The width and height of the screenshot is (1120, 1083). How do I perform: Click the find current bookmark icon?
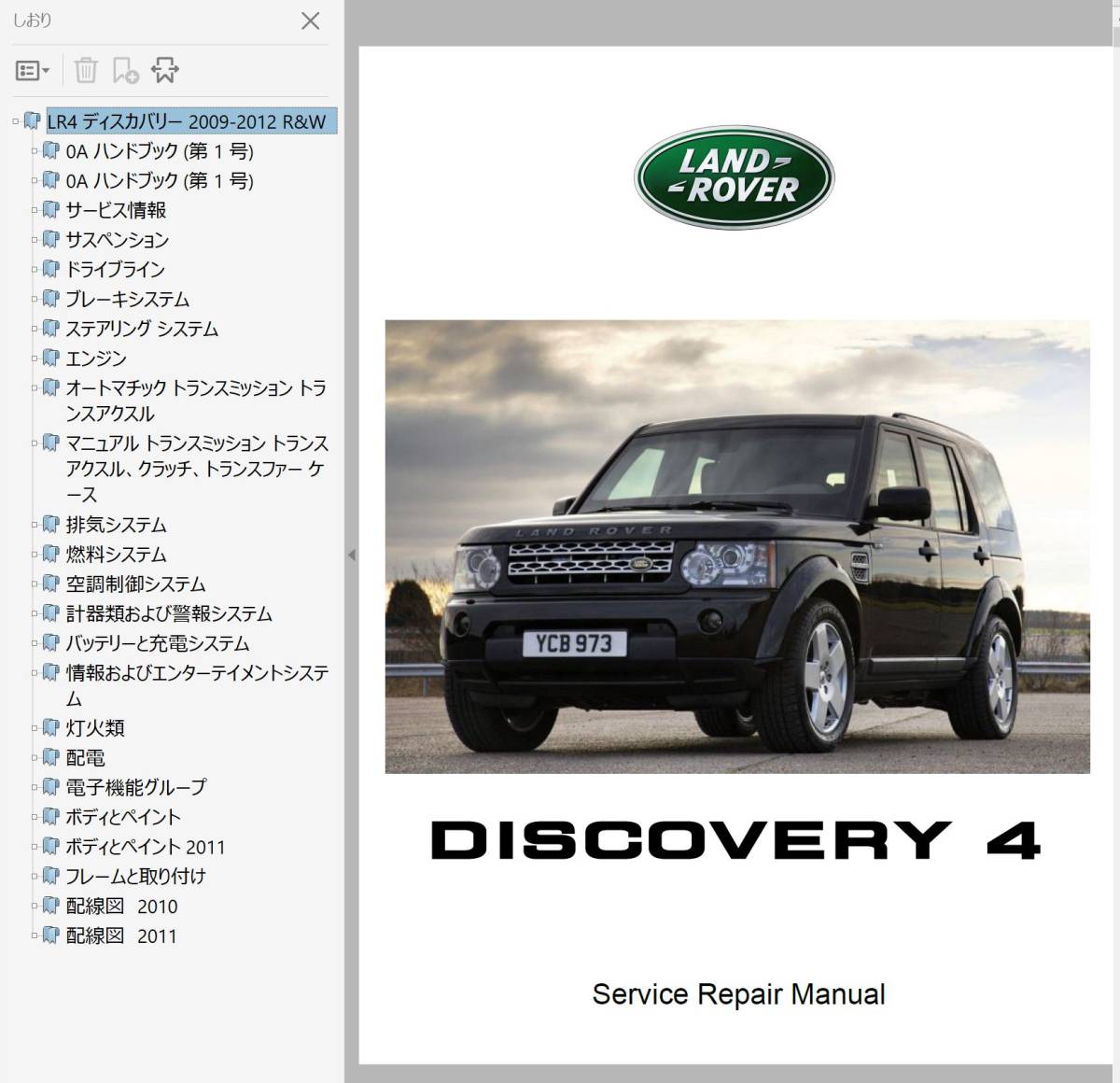coord(165,70)
